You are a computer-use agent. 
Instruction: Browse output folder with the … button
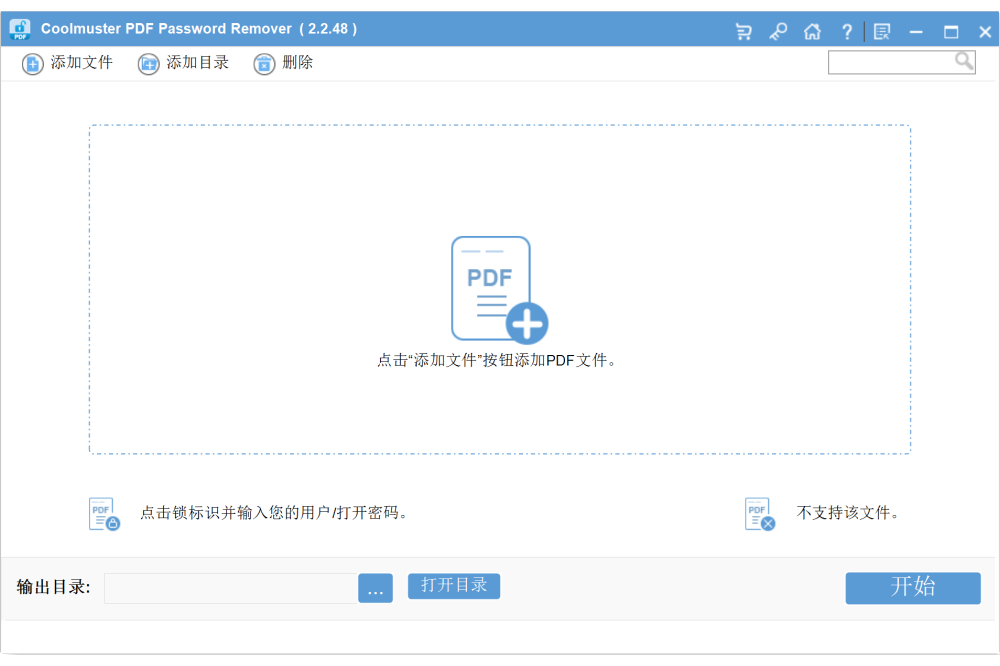375,589
